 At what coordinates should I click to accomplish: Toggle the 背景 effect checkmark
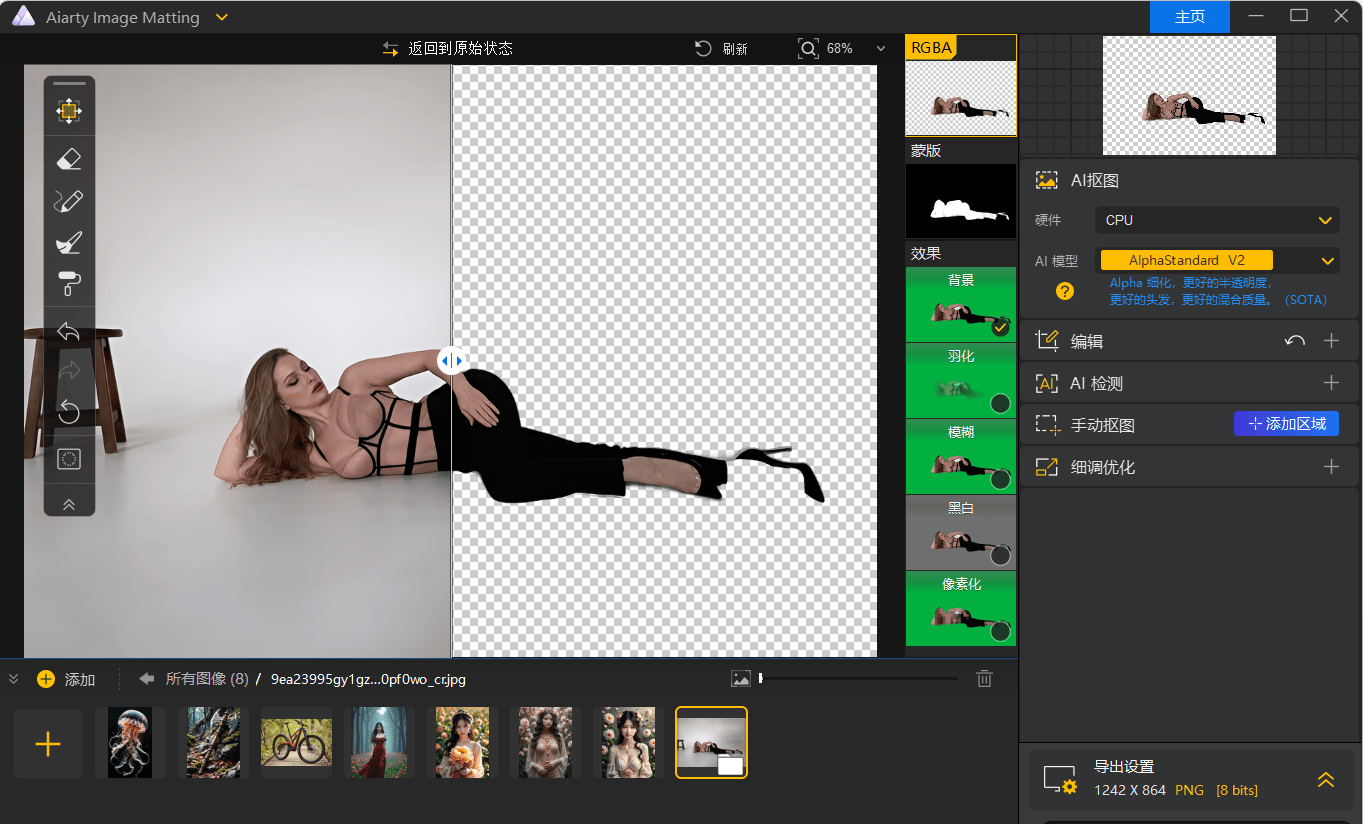(1000, 327)
